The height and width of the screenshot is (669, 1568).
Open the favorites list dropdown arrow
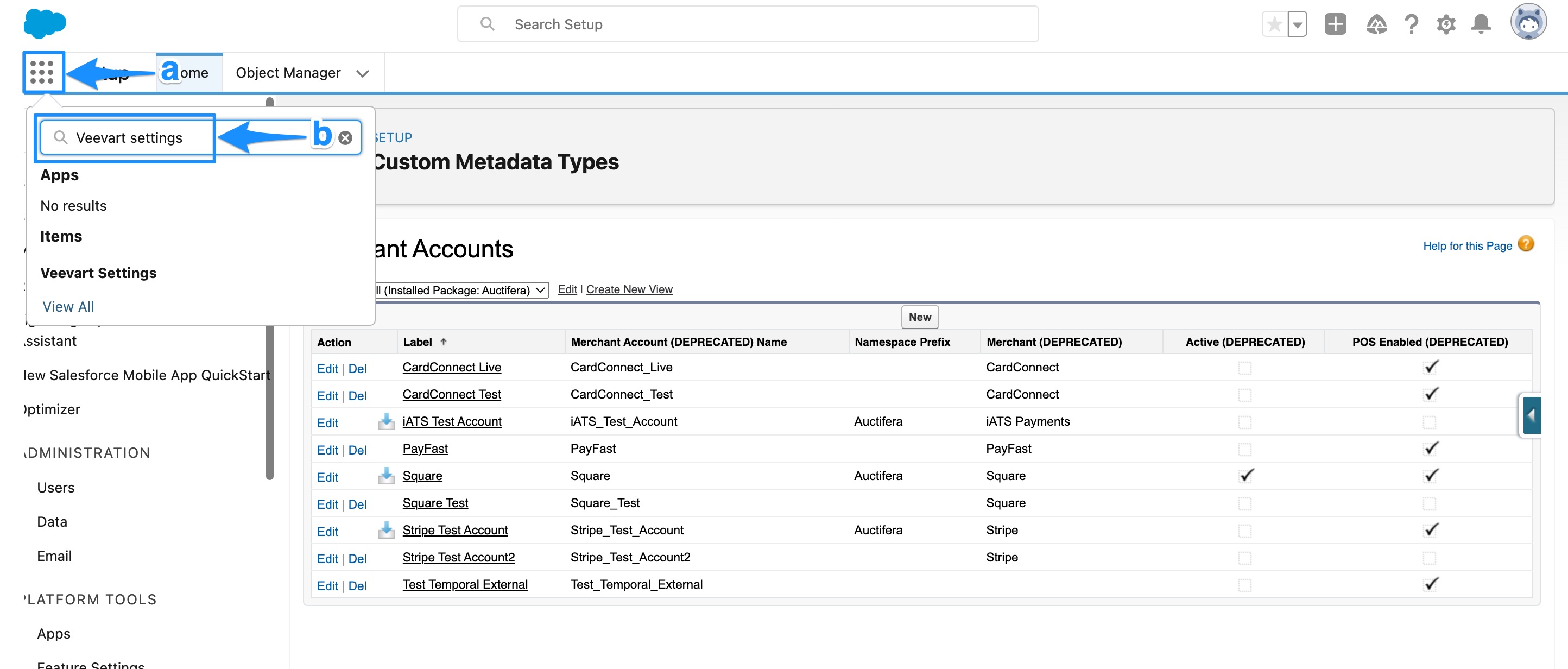point(1297,24)
